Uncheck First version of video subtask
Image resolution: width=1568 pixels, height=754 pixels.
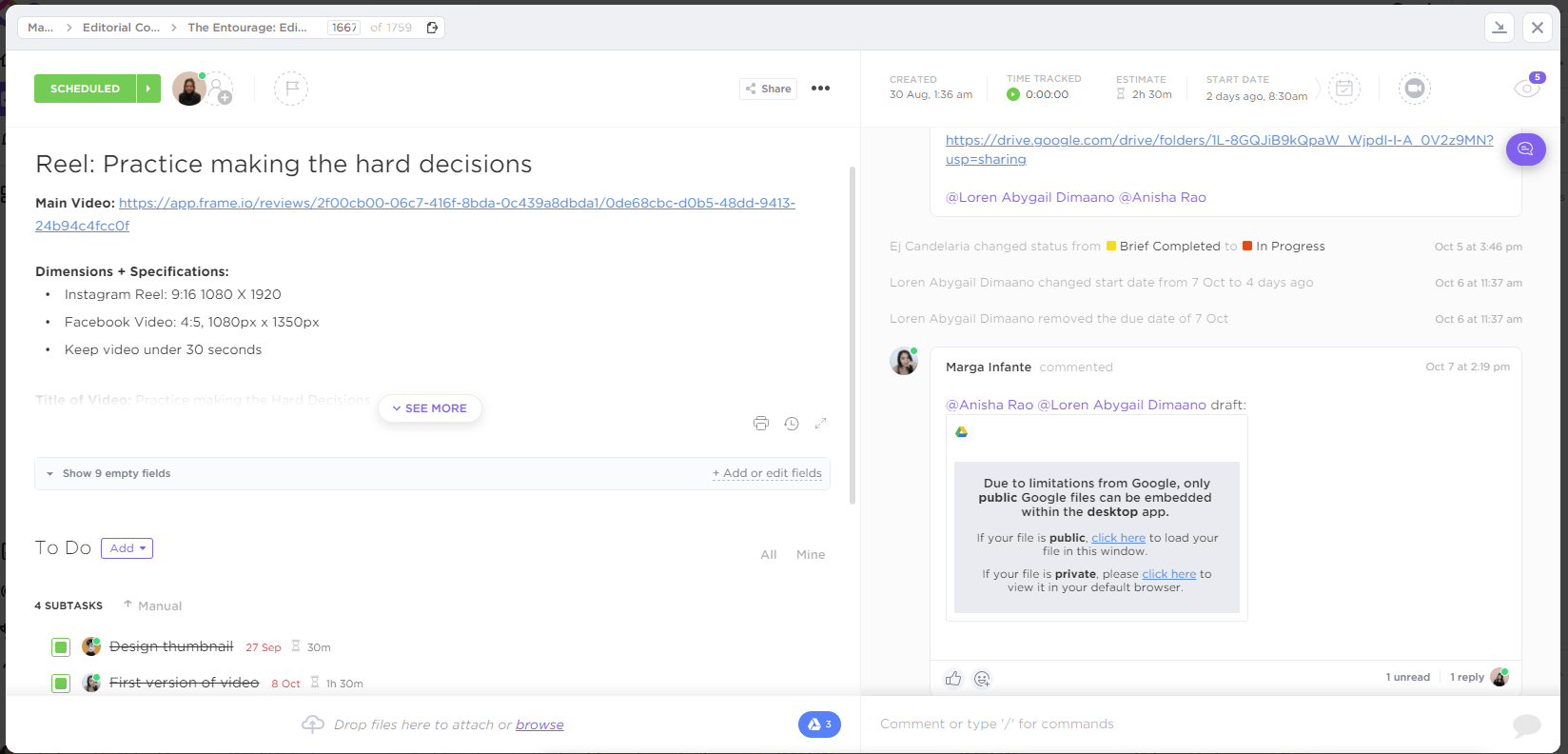[x=61, y=684]
